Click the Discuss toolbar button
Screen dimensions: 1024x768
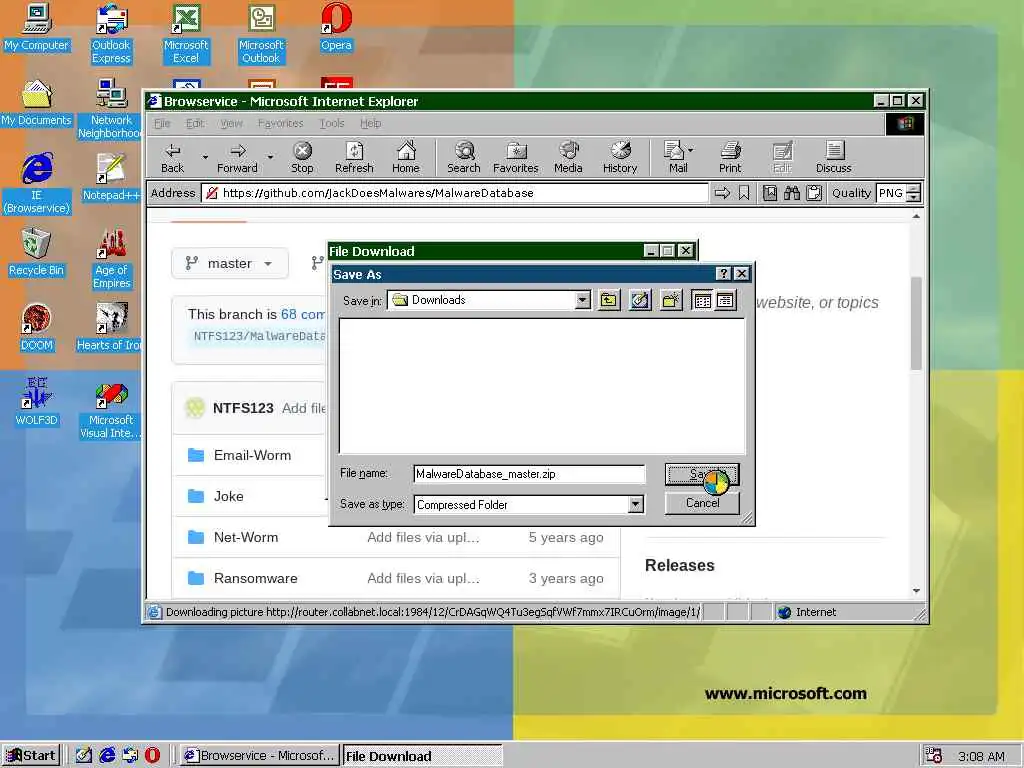[833, 157]
